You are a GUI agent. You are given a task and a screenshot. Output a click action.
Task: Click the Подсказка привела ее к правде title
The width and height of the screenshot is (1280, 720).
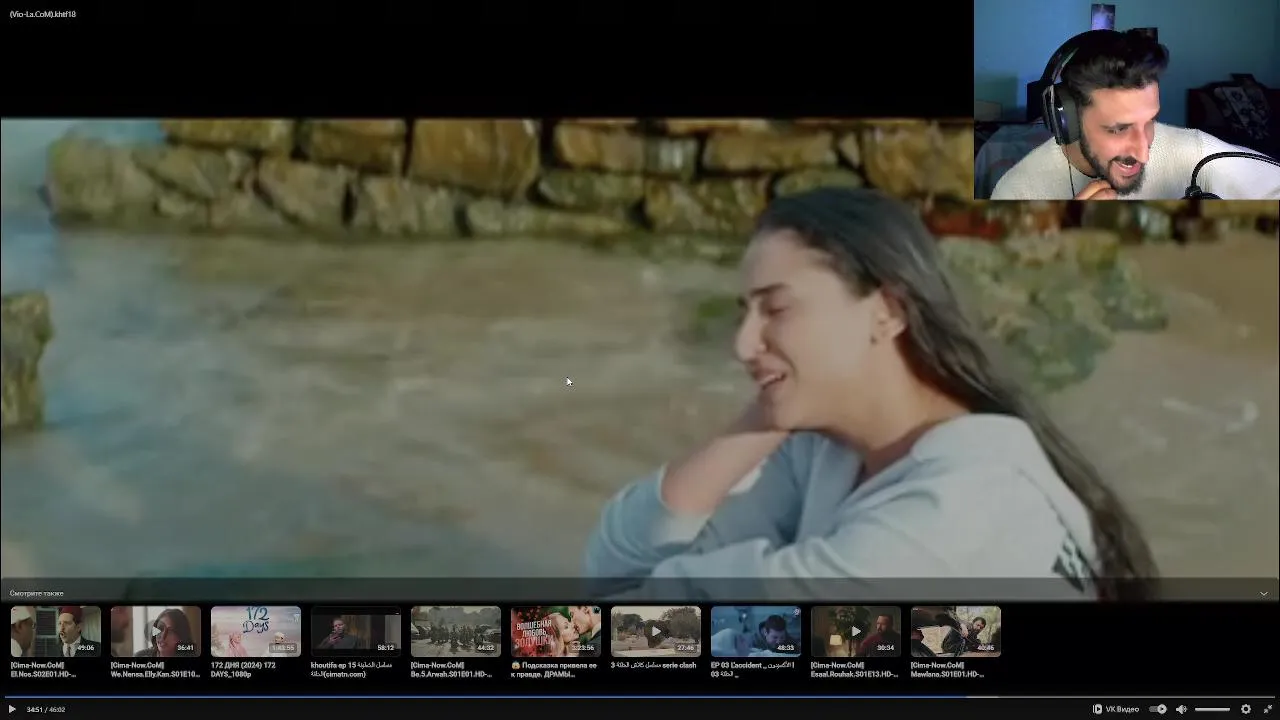[x=554, y=669]
